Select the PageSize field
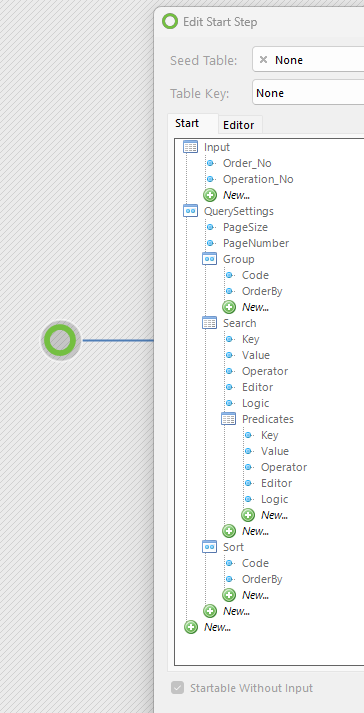 pos(245,227)
